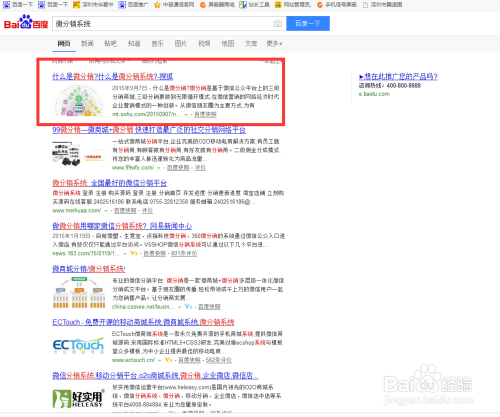This screenshot has width=500, height=417.
Task: Select the 网页 tab
Action: point(64,44)
